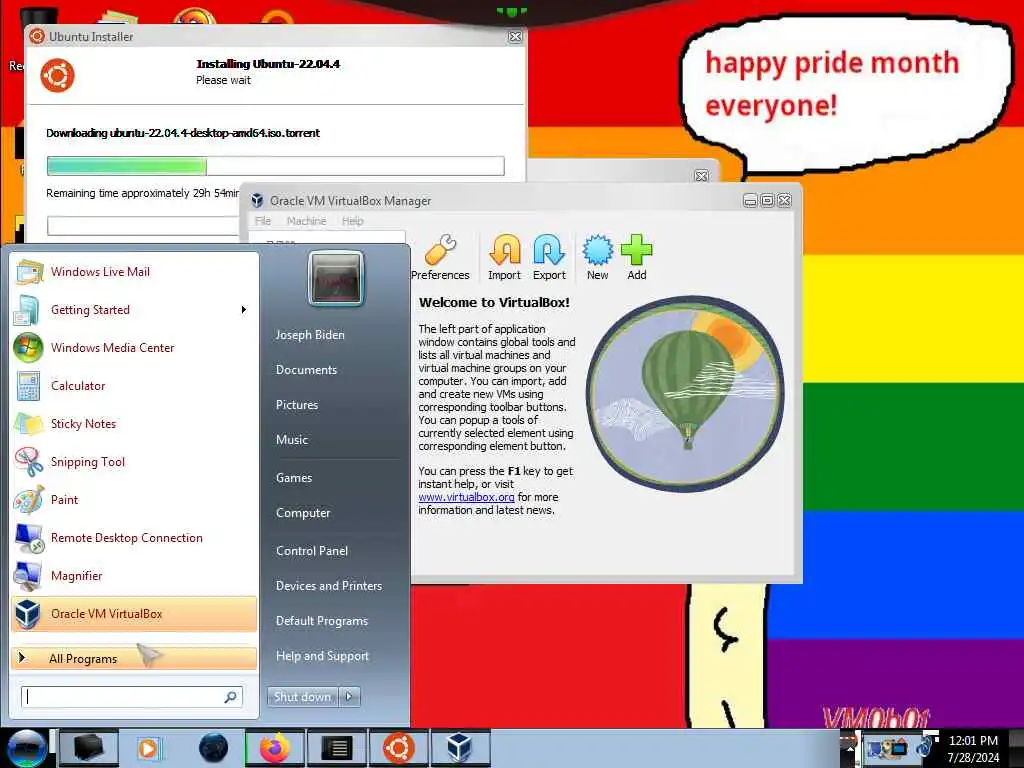Open Machine menu in VirtualBox Manager

tap(306, 221)
